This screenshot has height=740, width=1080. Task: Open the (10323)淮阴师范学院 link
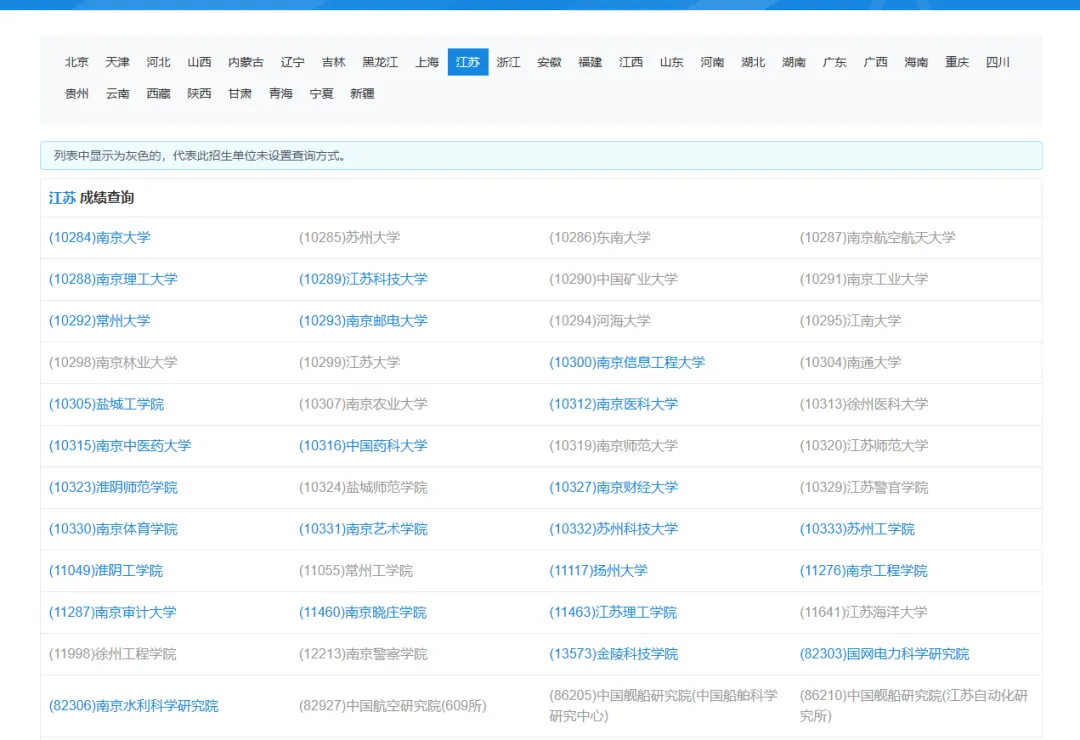coord(113,487)
